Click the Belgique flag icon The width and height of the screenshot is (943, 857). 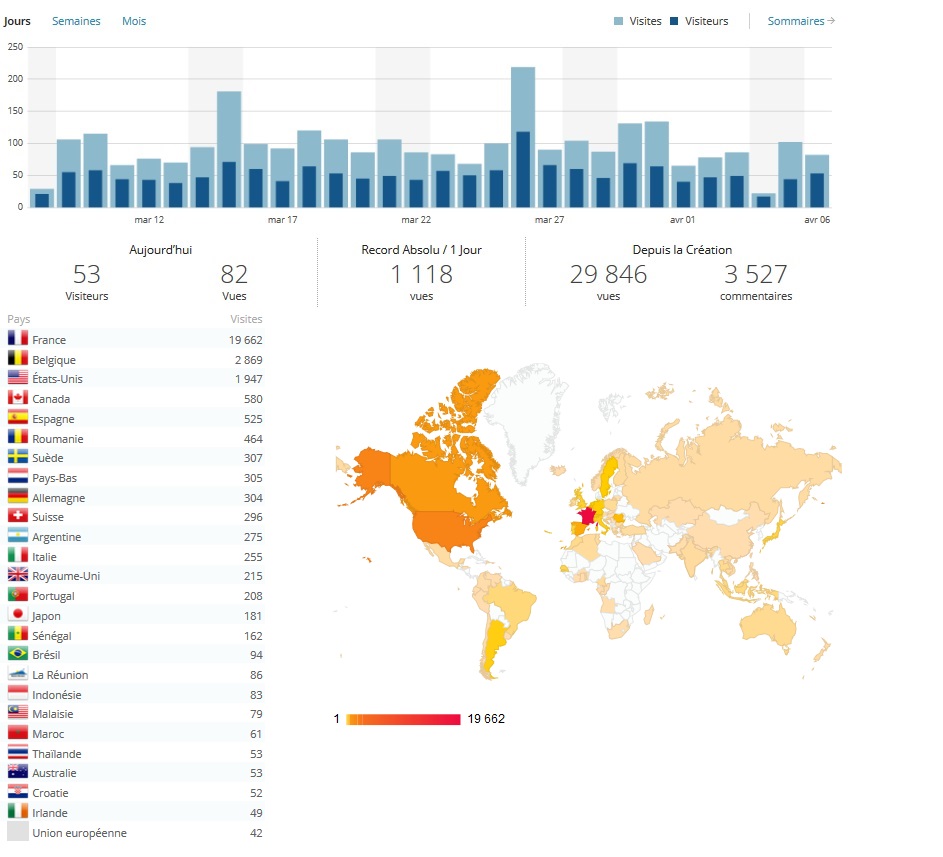[18, 359]
